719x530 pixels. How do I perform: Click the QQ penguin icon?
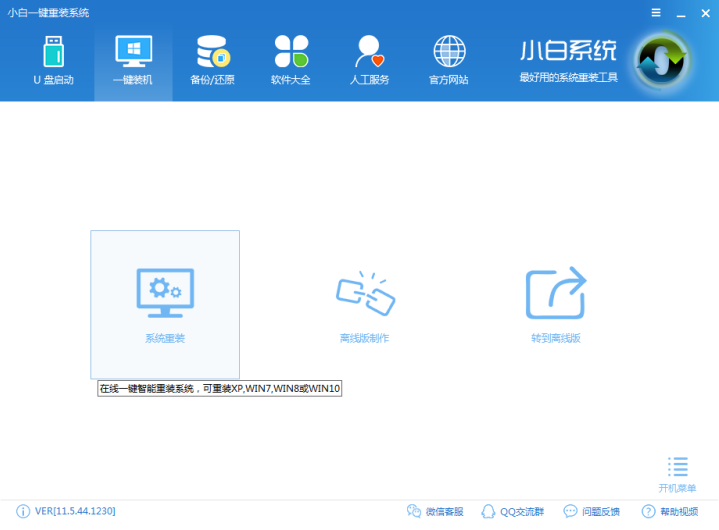click(488, 511)
